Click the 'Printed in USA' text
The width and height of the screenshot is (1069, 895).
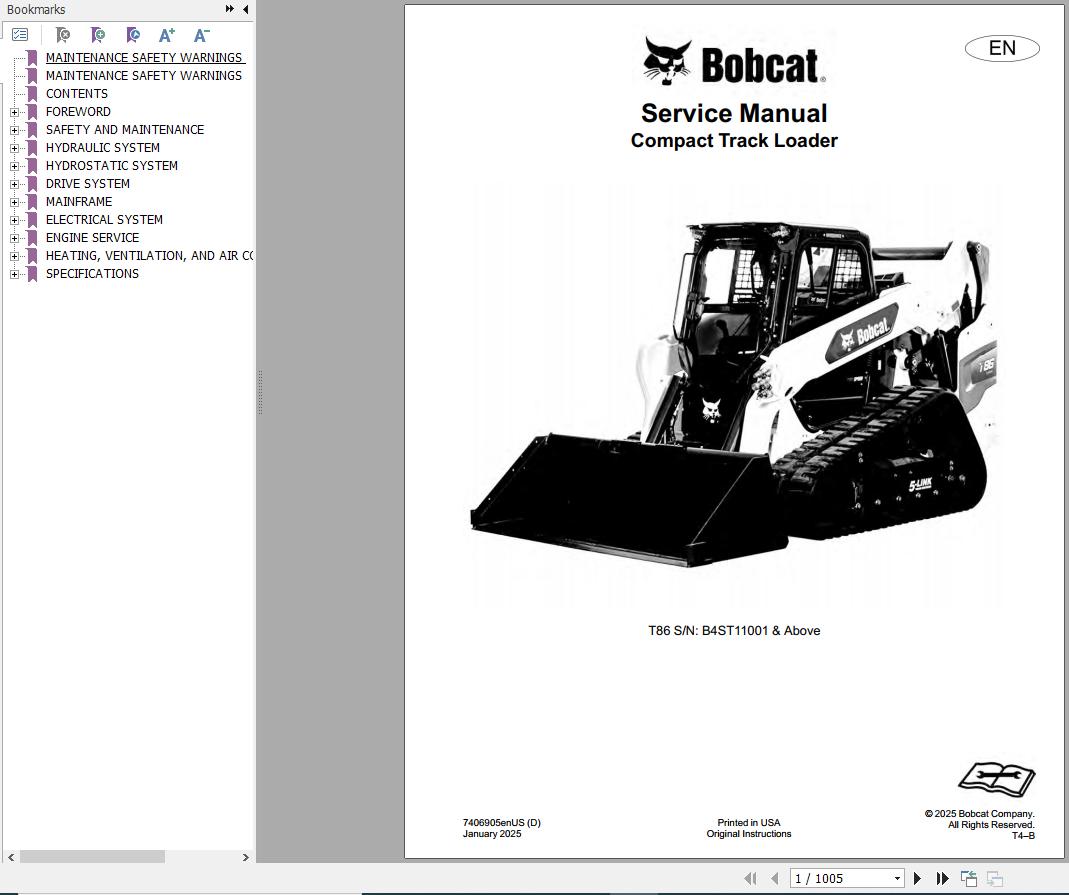749,823
